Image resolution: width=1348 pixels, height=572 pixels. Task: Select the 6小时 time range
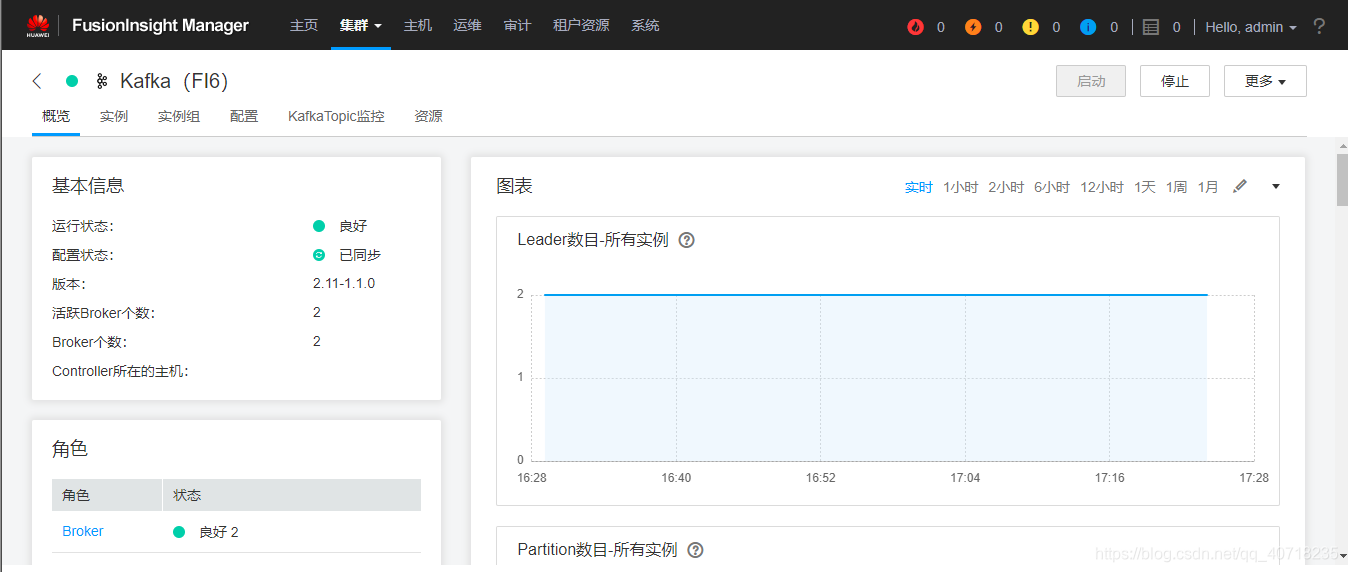[x=1052, y=187]
